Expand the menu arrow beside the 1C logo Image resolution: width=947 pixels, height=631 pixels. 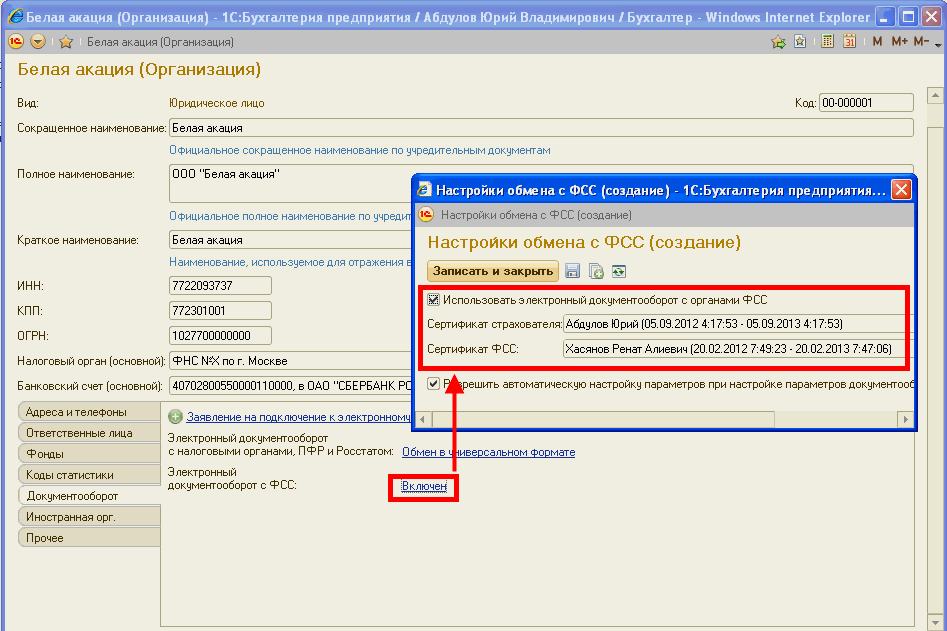(37, 42)
